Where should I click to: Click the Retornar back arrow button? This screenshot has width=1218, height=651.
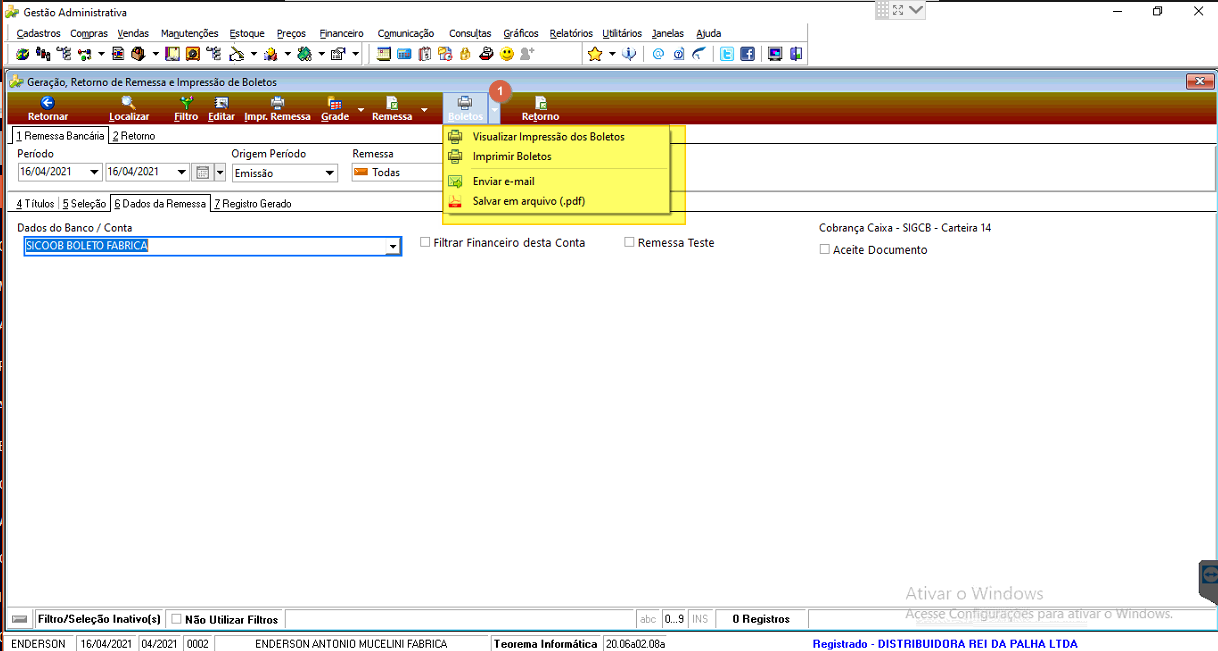point(48,108)
